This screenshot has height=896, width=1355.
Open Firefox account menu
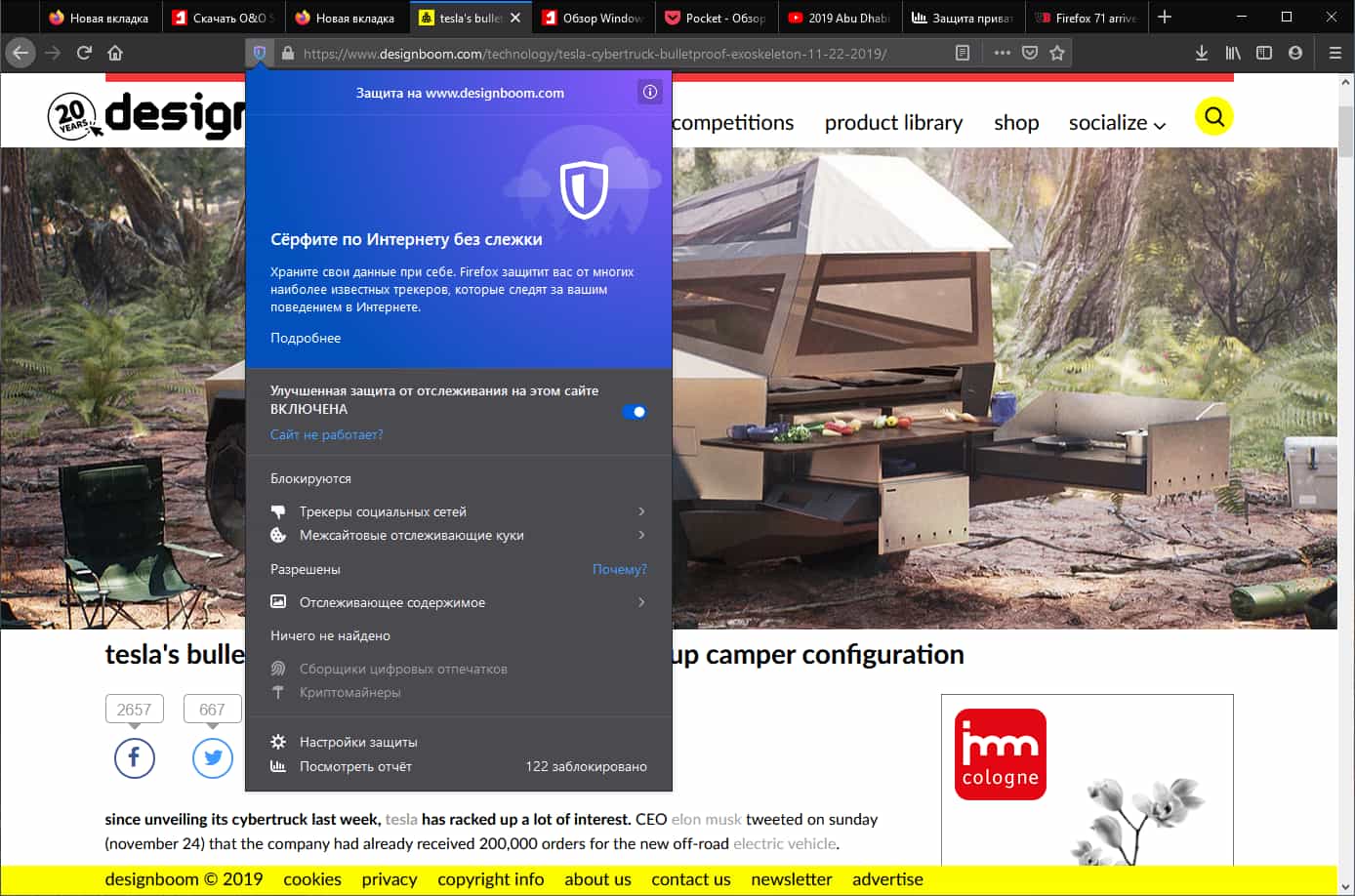[x=1295, y=53]
